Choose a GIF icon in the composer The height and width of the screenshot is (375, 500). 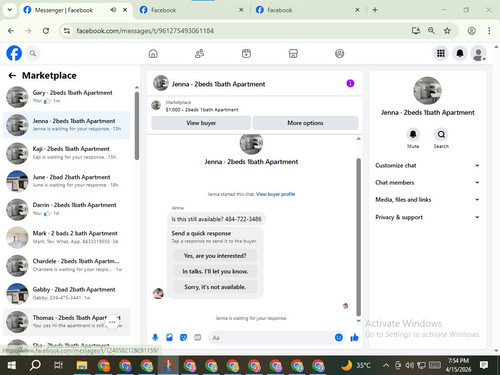(x=198, y=338)
